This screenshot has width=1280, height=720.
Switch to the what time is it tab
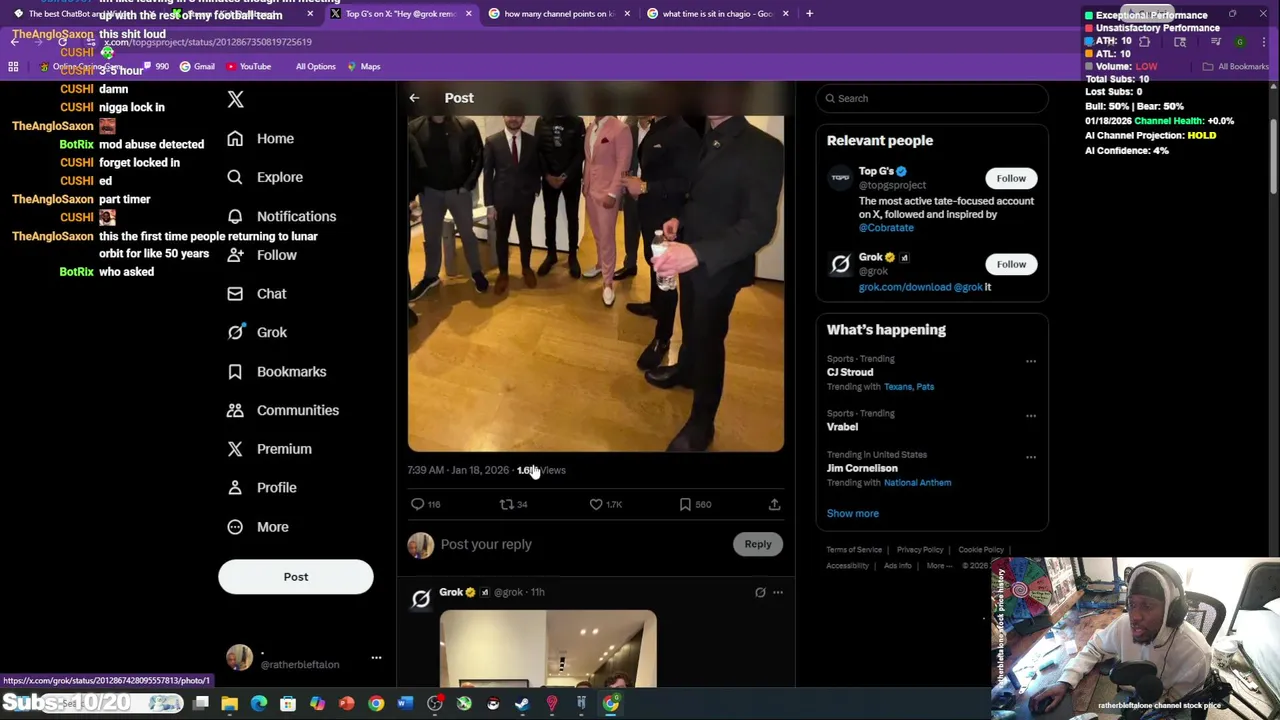point(718,14)
